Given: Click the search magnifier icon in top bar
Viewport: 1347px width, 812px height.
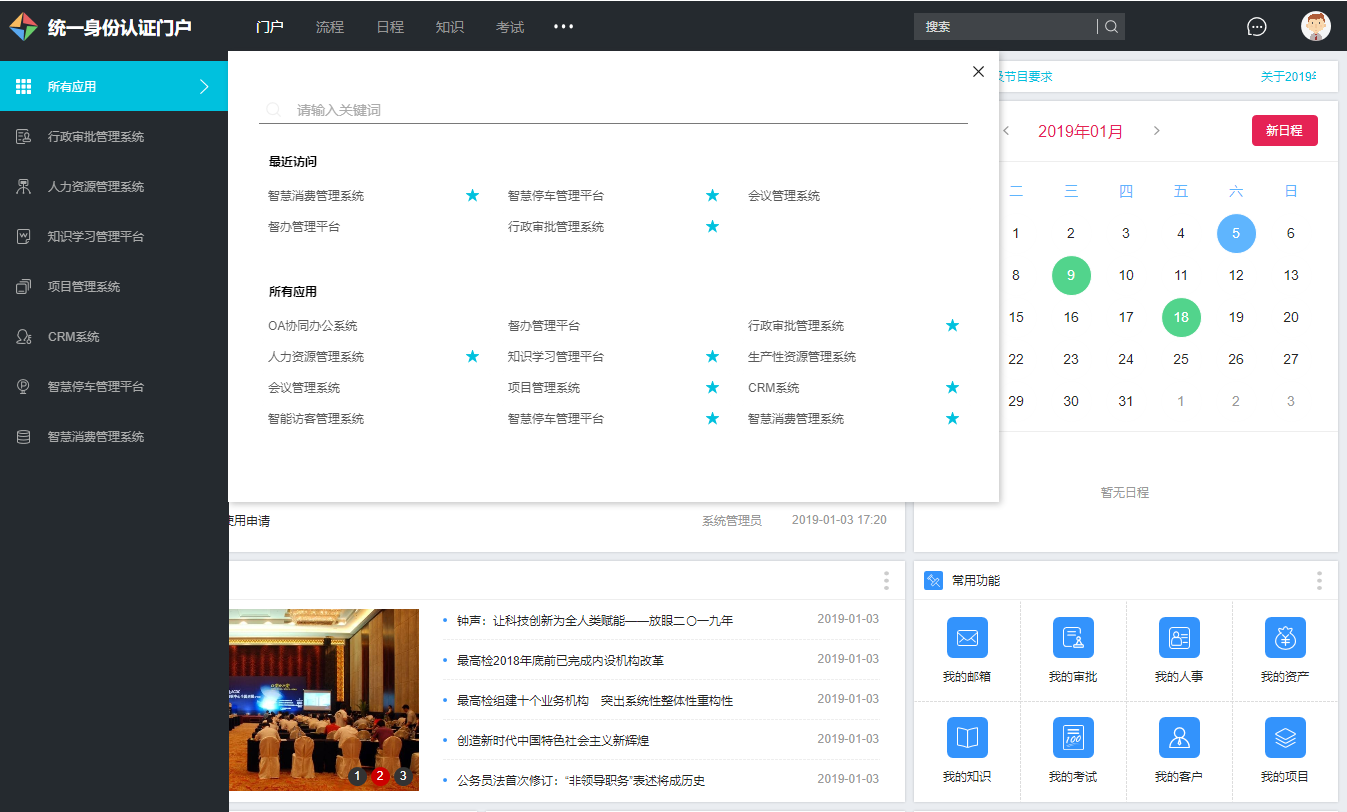Looking at the screenshot, I should tap(1111, 27).
